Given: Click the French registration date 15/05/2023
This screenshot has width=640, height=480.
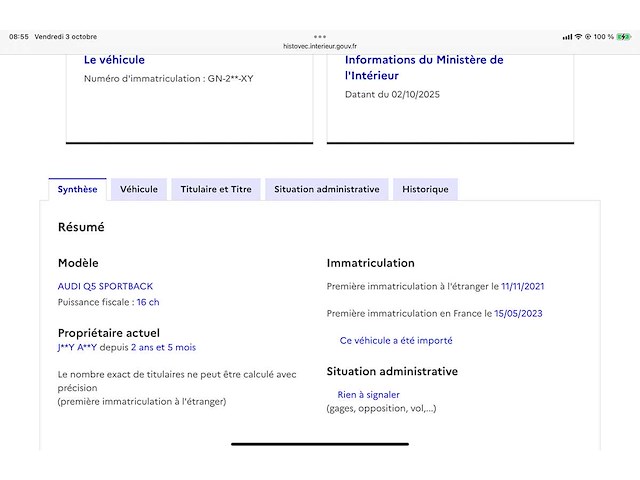Looking at the screenshot, I should tap(519, 313).
